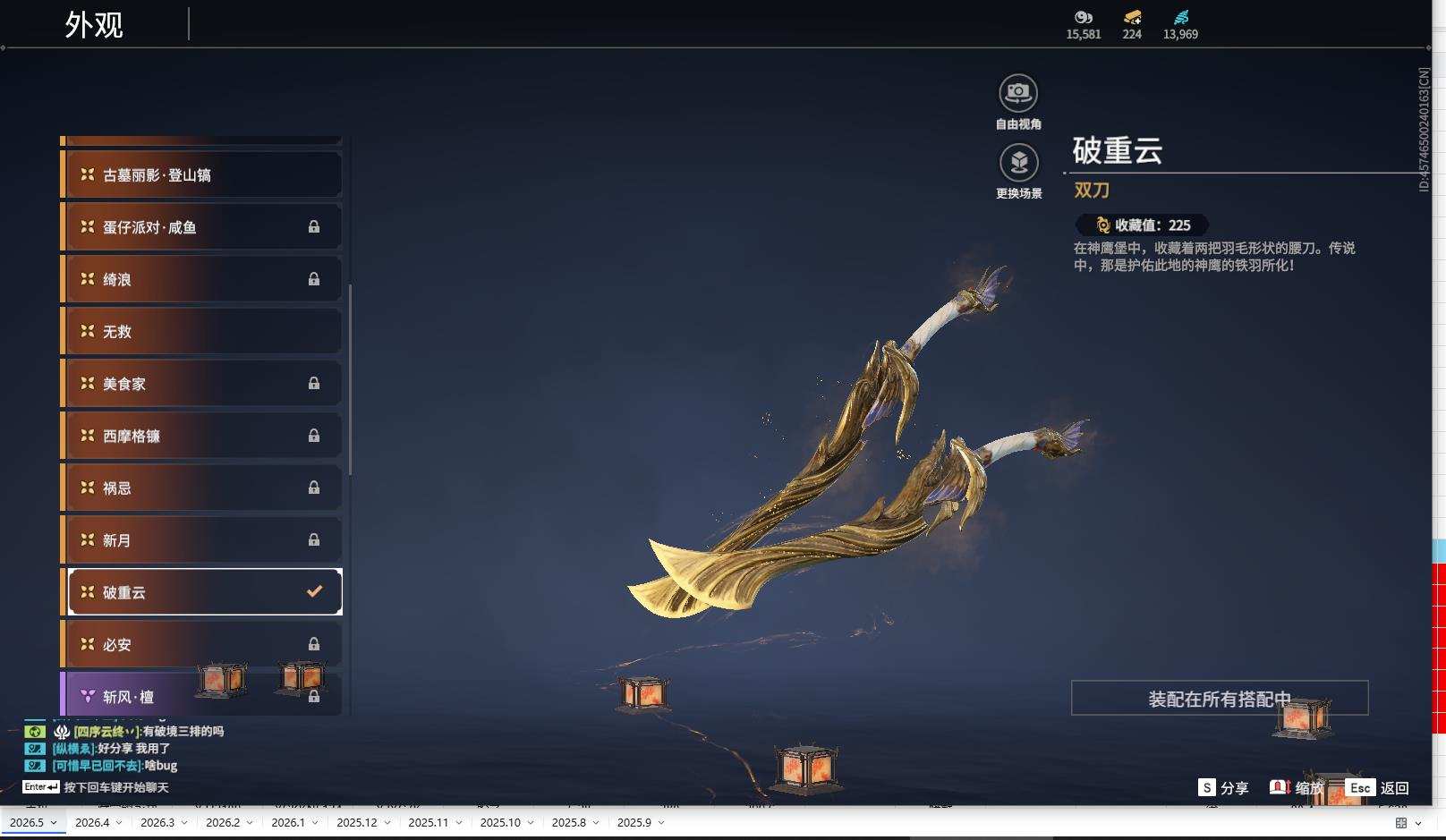The image size is (1446, 840).
Task: Click 按下回车键开始聊天 chat prompt
Action: click(x=116, y=788)
